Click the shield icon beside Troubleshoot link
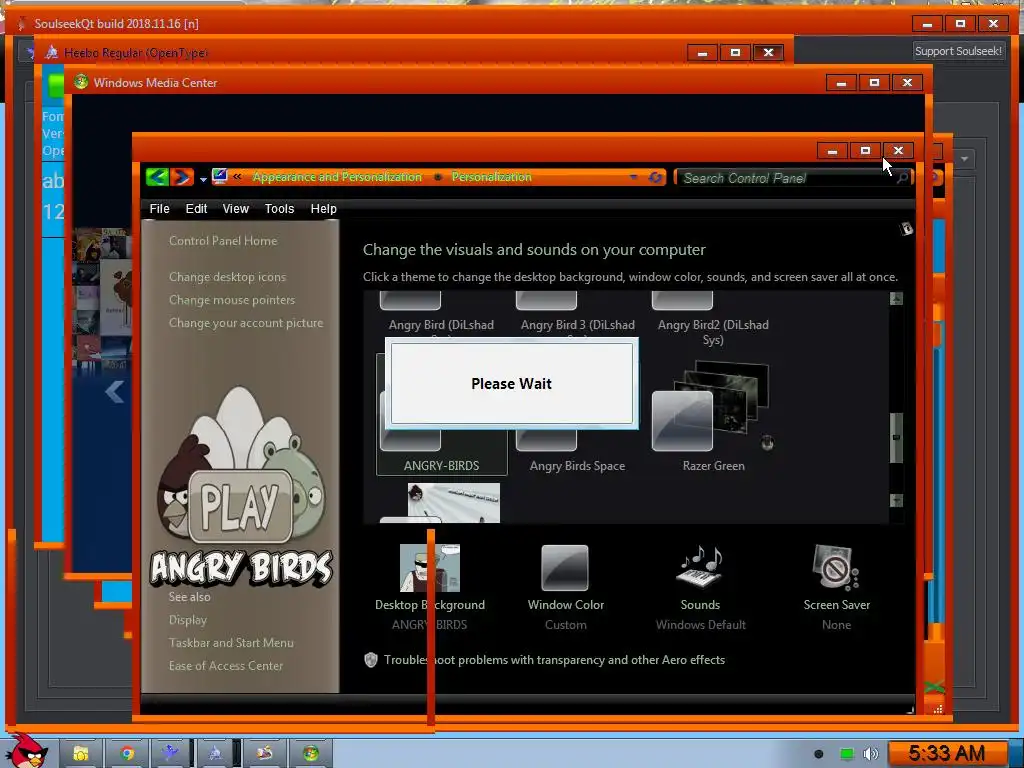 coord(371,660)
